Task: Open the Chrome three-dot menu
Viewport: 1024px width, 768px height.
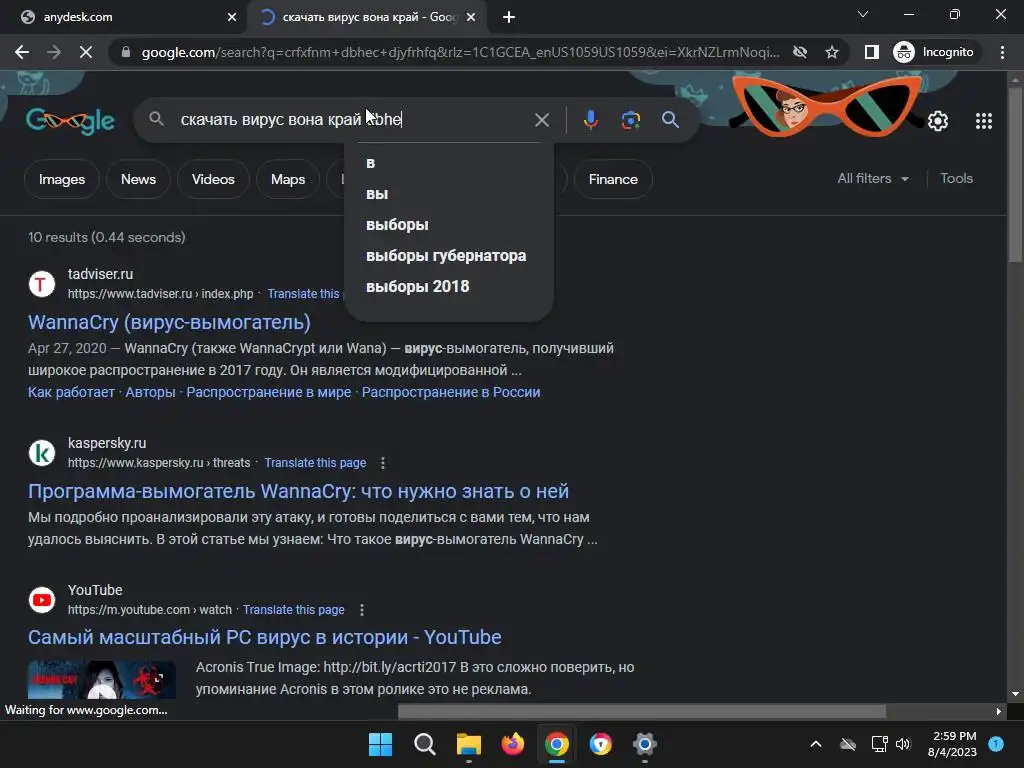Action: pyautogui.click(x=1002, y=52)
